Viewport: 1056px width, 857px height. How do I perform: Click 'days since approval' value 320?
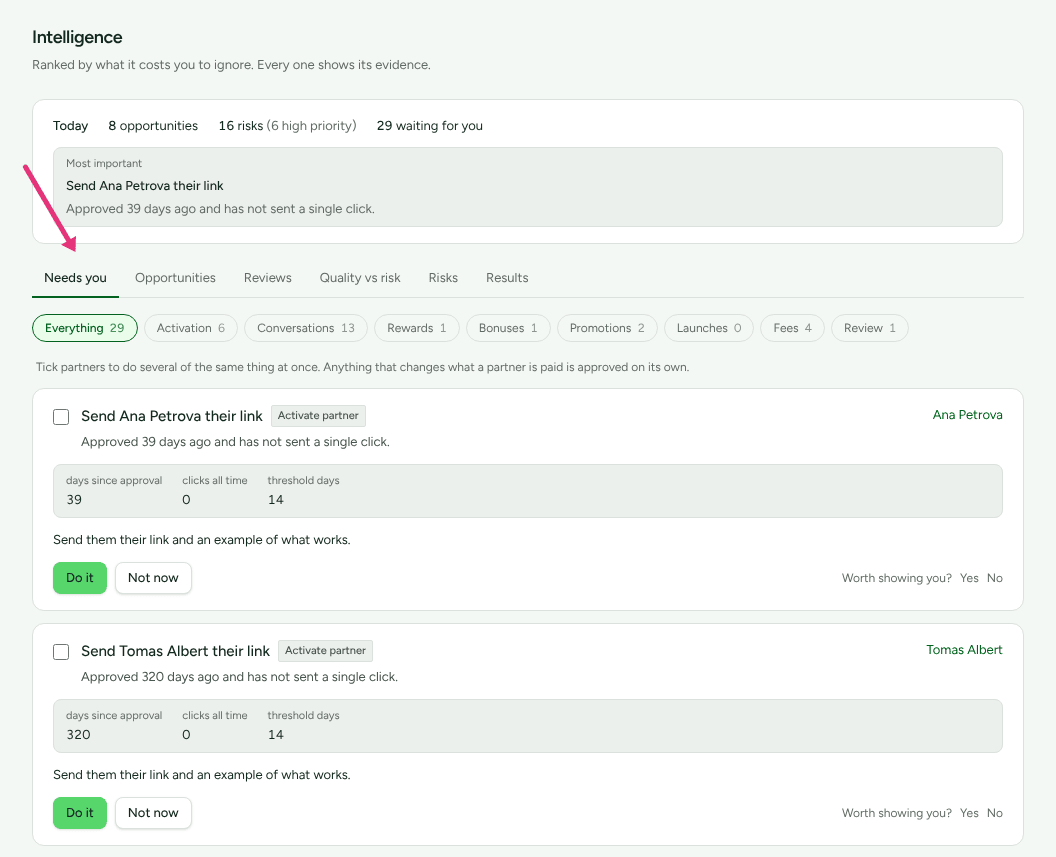78,734
